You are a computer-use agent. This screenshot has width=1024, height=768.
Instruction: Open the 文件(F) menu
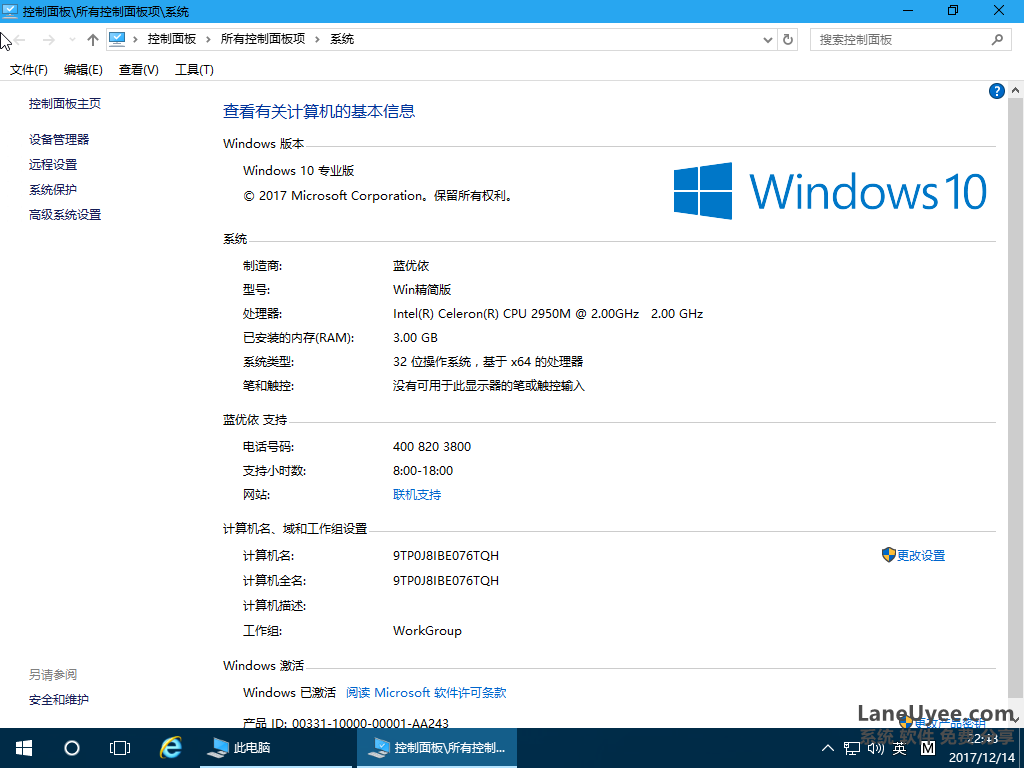tap(29, 70)
